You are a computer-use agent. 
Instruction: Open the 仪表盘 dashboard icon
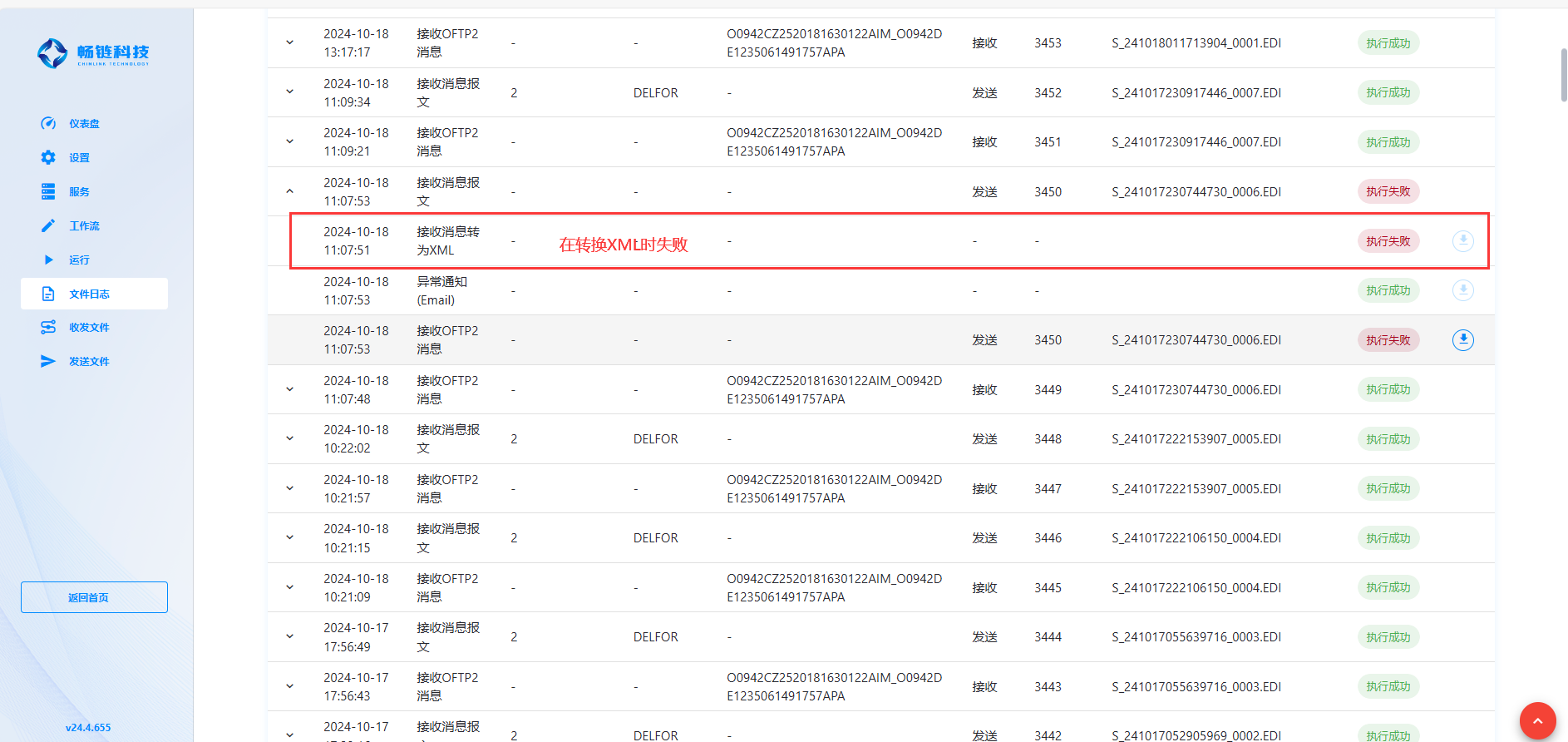click(48, 123)
